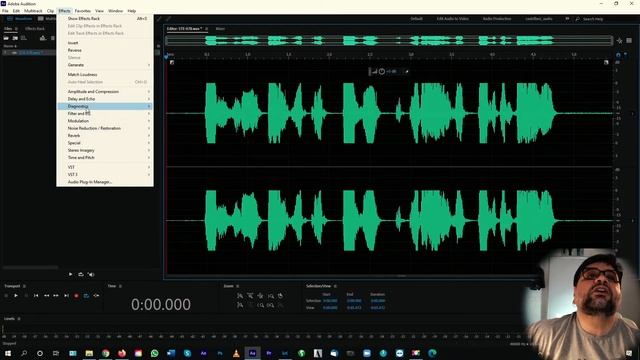This screenshot has height=360, width=640.
Task: Open Windows Start button
Action: tap(8, 353)
